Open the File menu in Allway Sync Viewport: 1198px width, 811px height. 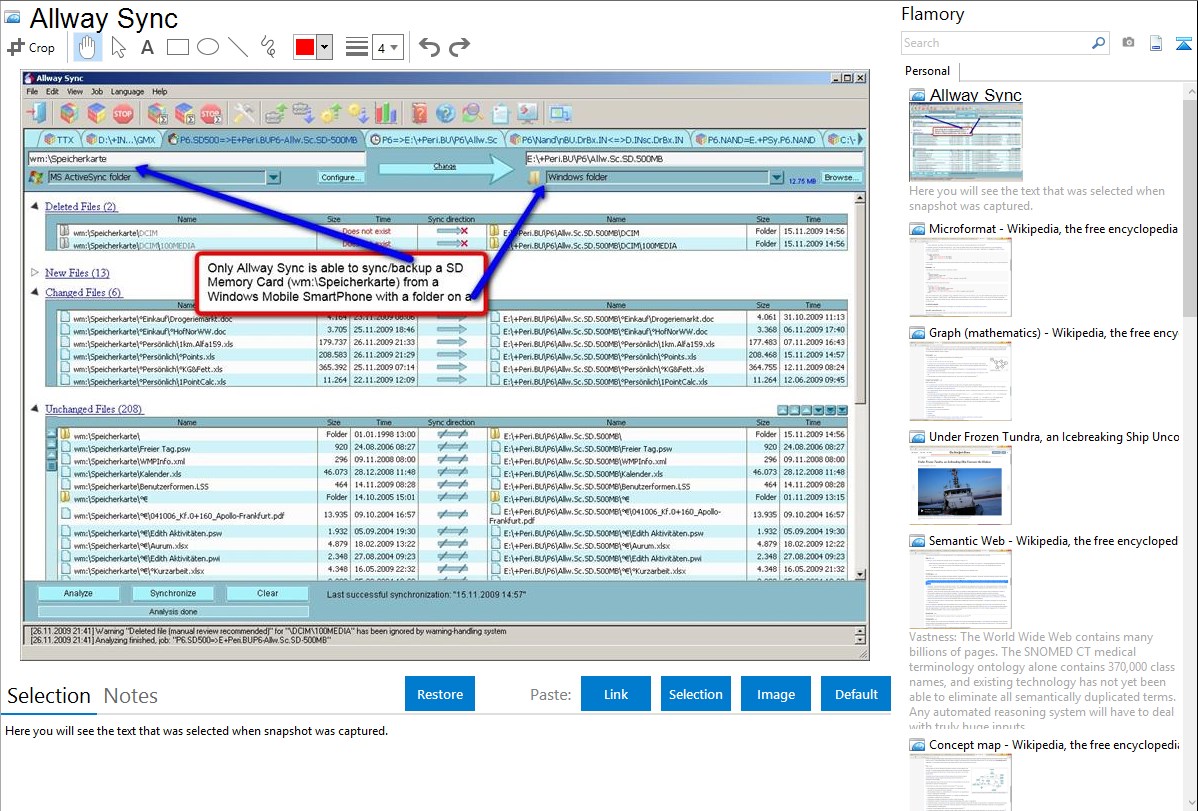tap(32, 92)
